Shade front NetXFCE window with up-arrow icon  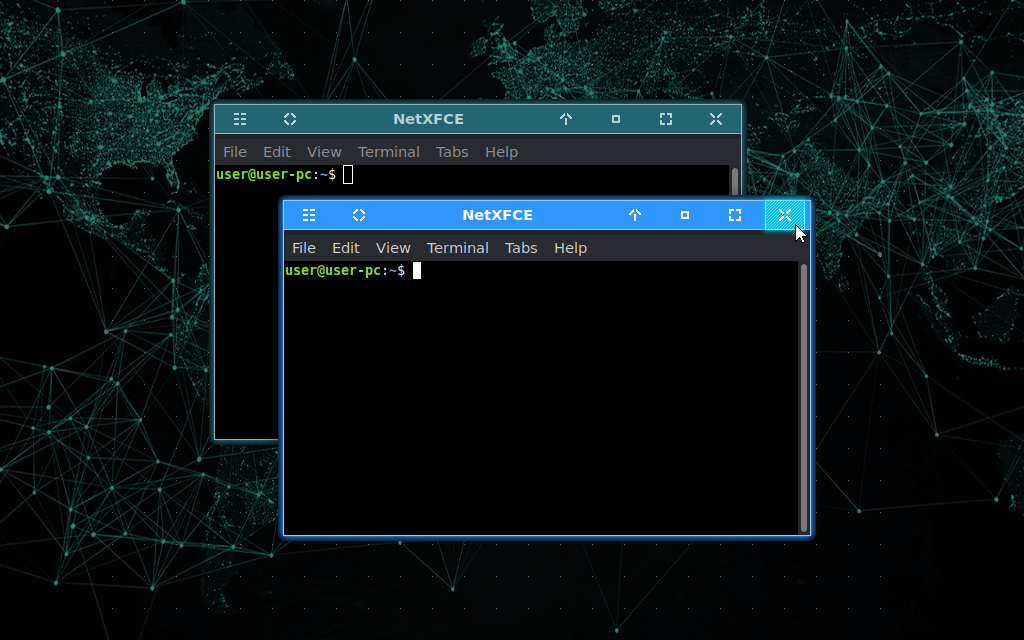635,215
